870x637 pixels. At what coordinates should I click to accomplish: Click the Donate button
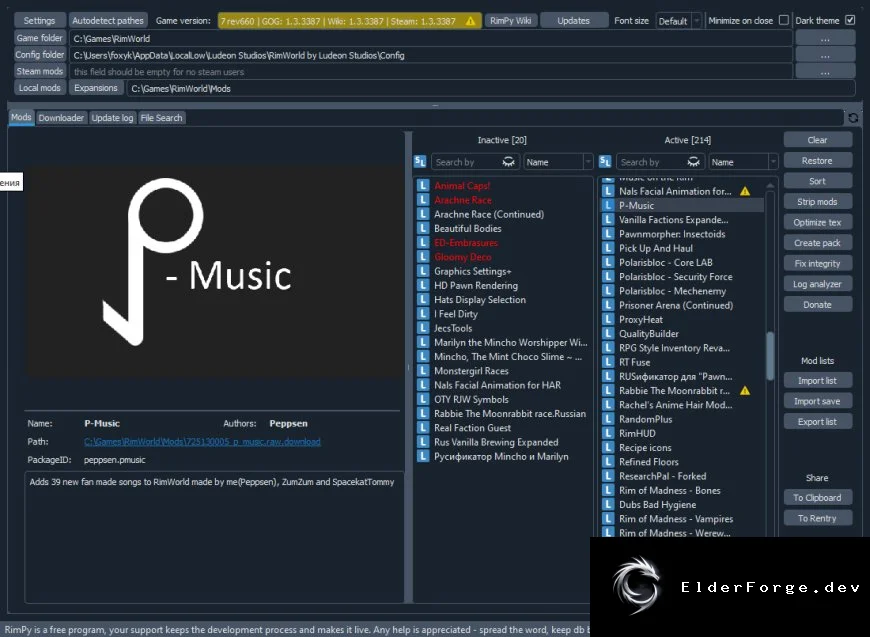click(x=818, y=304)
